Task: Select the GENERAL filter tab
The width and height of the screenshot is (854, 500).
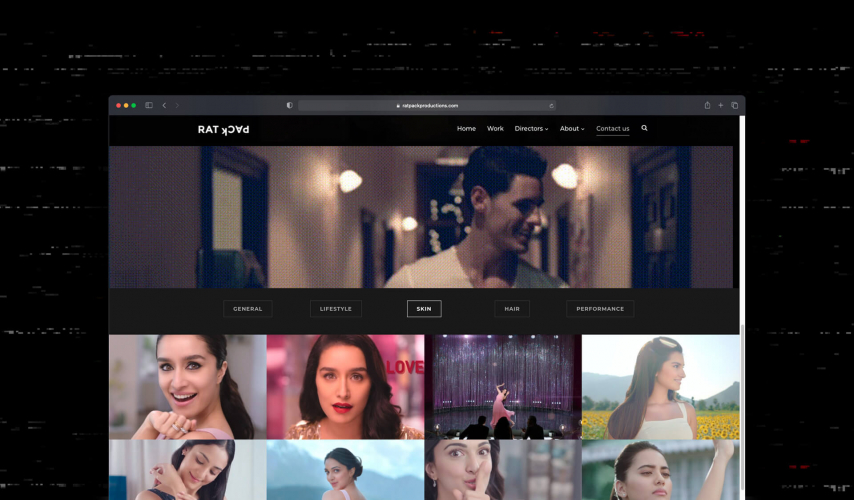Action: coord(248,309)
